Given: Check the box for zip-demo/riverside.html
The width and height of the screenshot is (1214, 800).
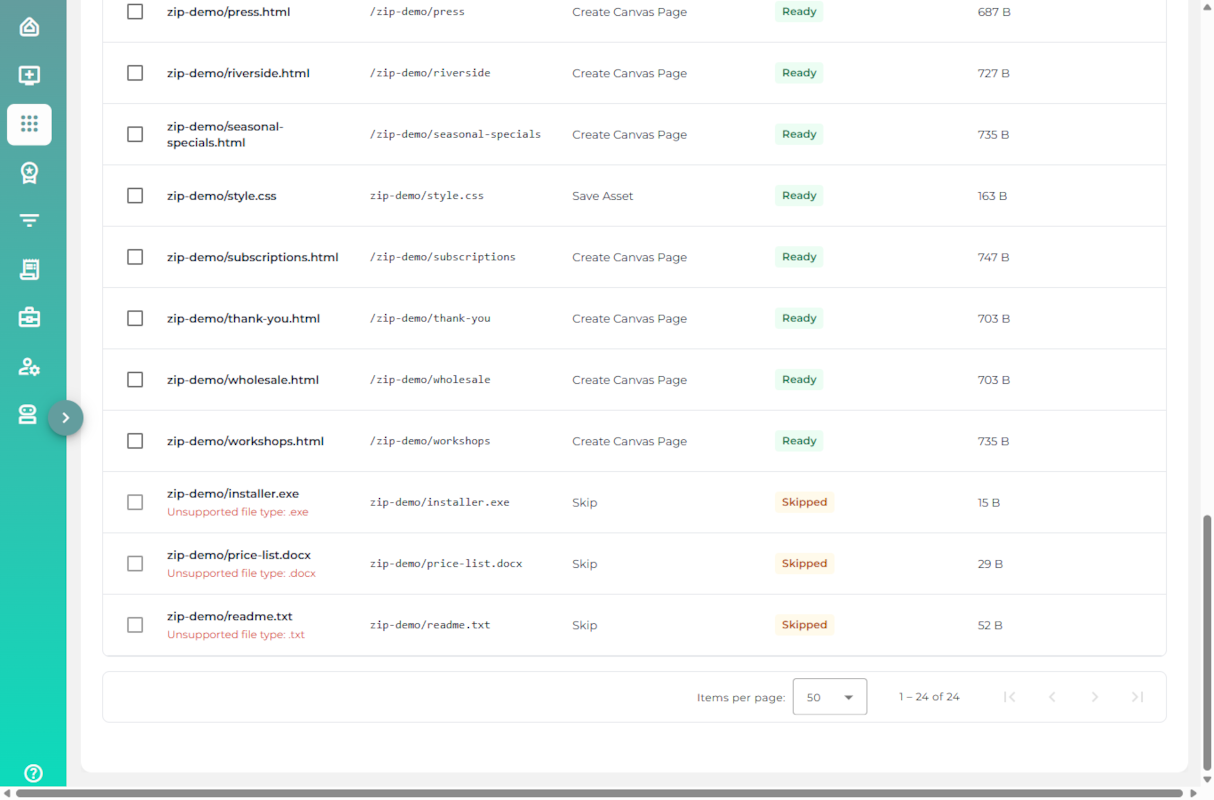Looking at the screenshot, I should [135, 73].
